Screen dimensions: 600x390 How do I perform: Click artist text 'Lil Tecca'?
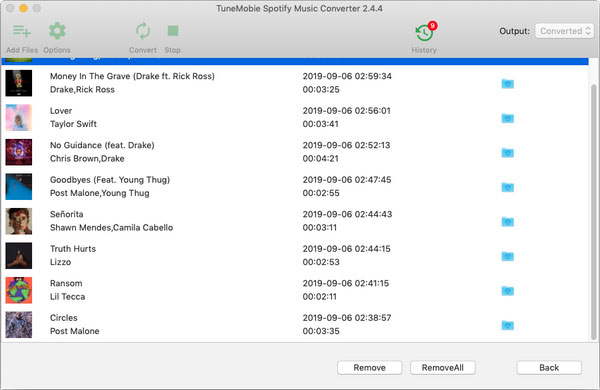(67, 297)
